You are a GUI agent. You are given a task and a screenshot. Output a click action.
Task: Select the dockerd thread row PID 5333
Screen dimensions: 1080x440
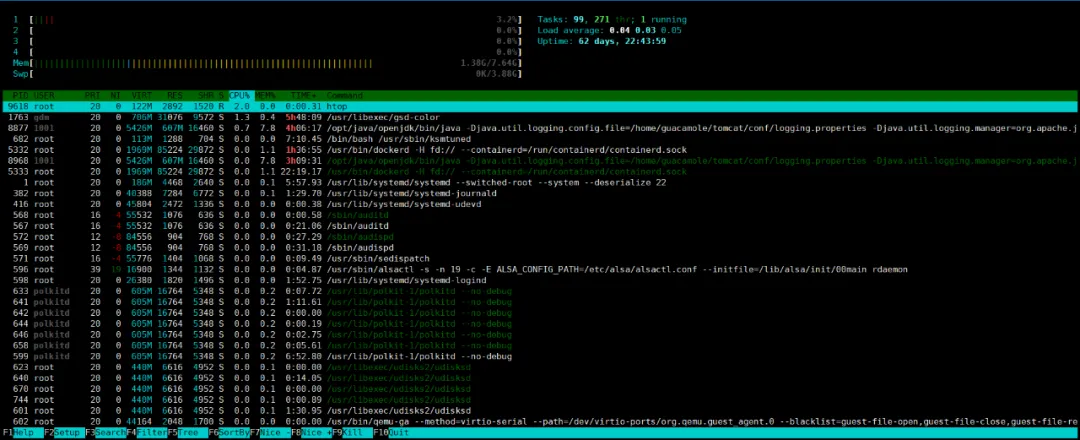540,171
